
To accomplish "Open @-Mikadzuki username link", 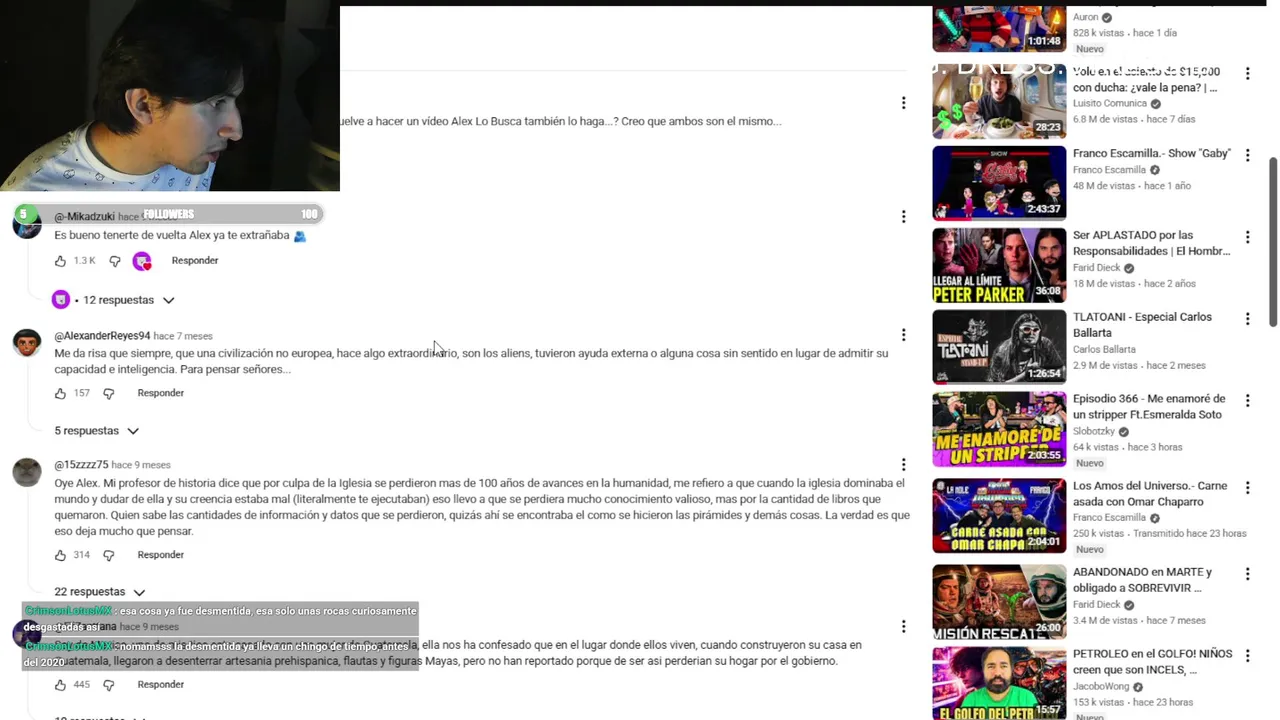I will [84, 217].
